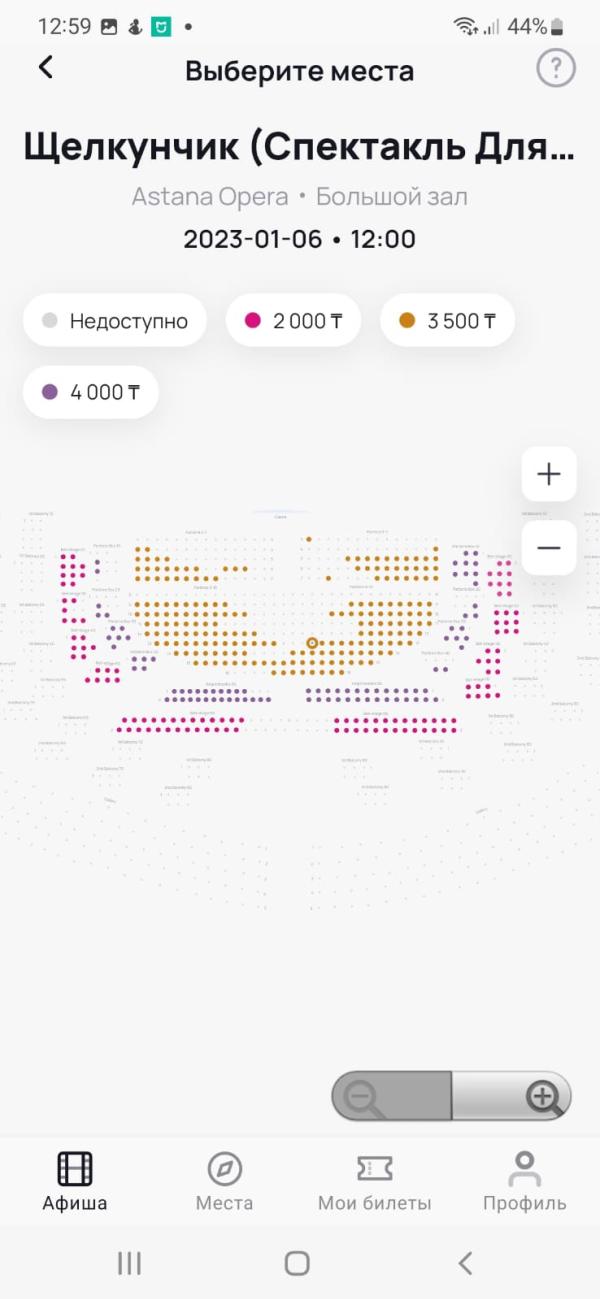
Task: Filter by the 3 500 ₸ price chip
Action: click(x=447, y=321)
